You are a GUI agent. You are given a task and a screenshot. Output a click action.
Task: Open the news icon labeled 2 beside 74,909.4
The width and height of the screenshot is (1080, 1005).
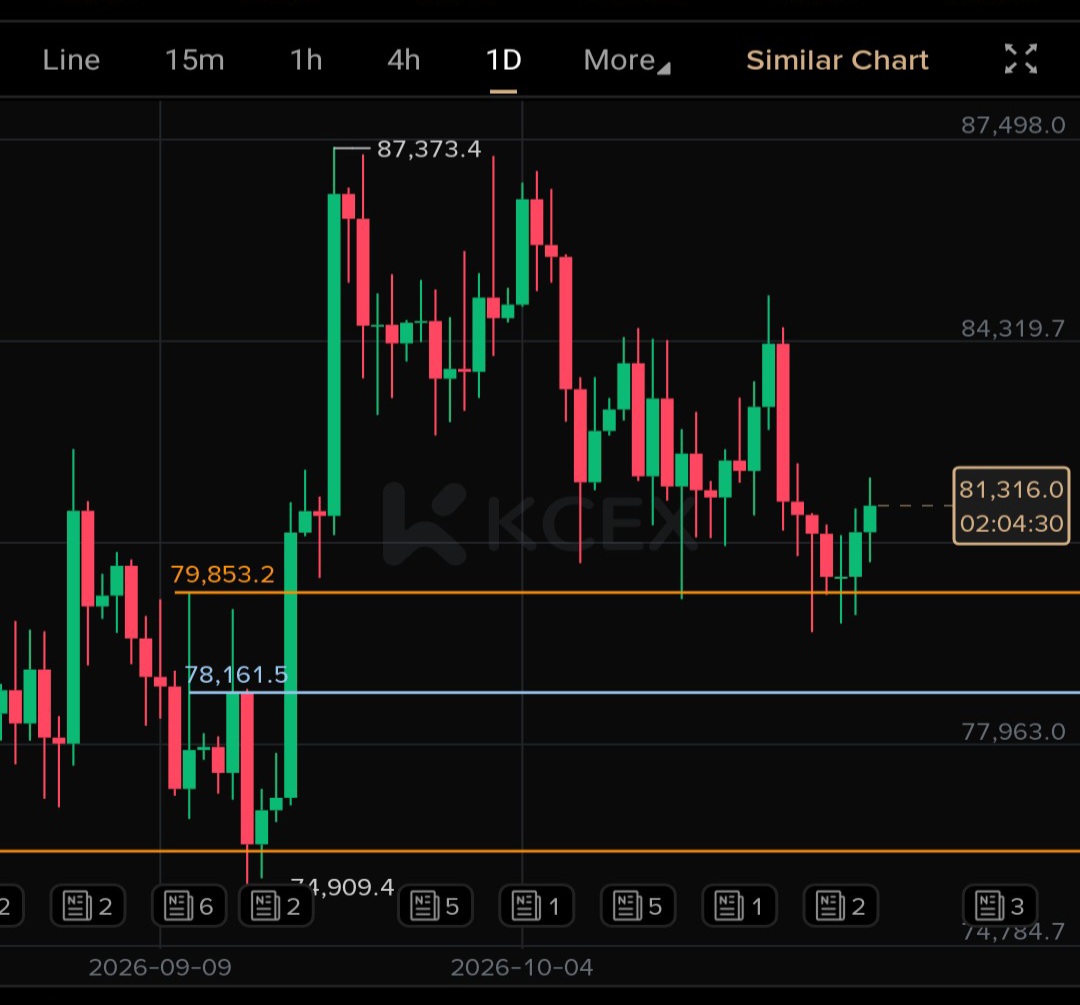[276, 905]
